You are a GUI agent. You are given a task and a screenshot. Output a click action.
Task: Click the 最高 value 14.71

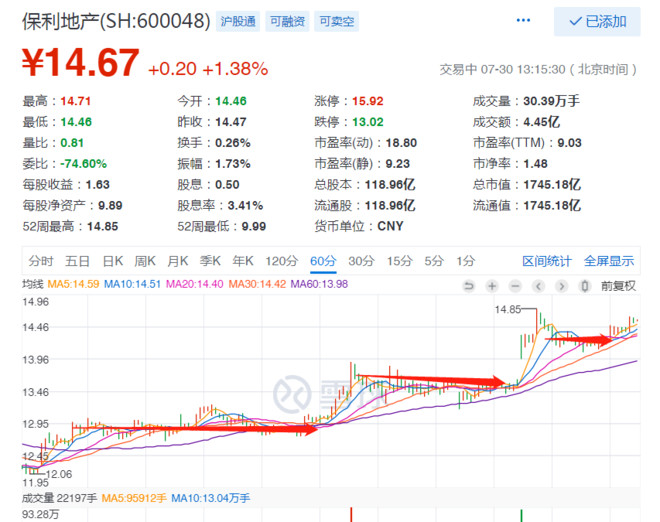coord(75,101)
